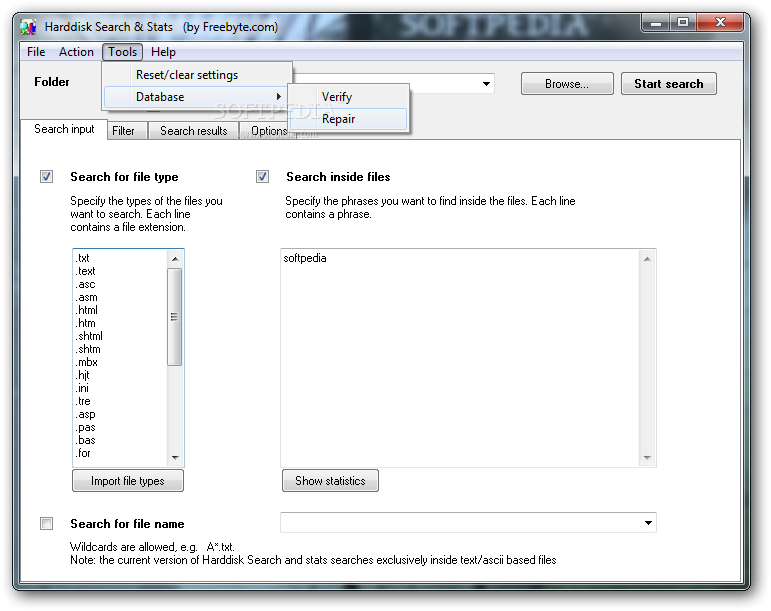Click the file types list scrollbar thumb
Screen dimensions: 771x611
[175, 317]
